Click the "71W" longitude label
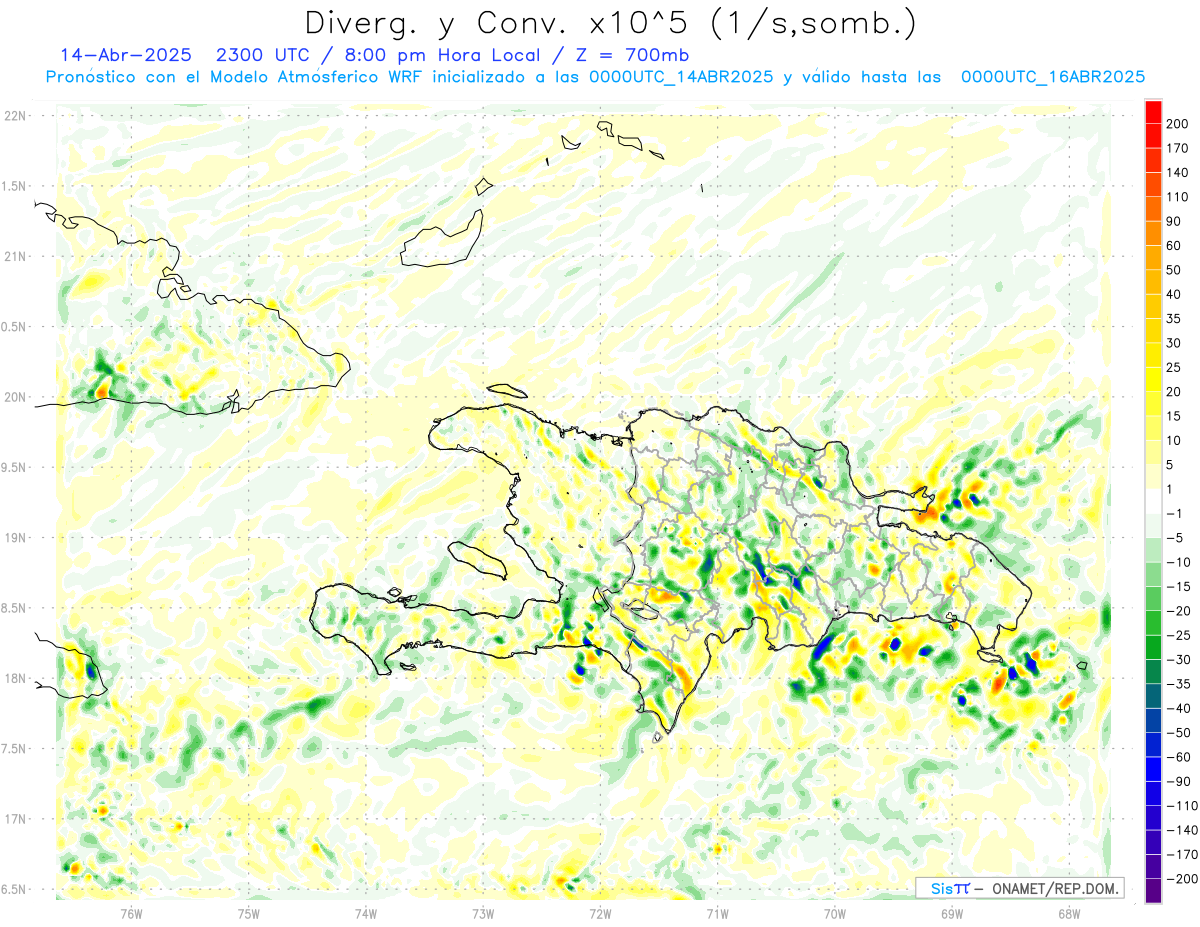 [x=717, y=913]
